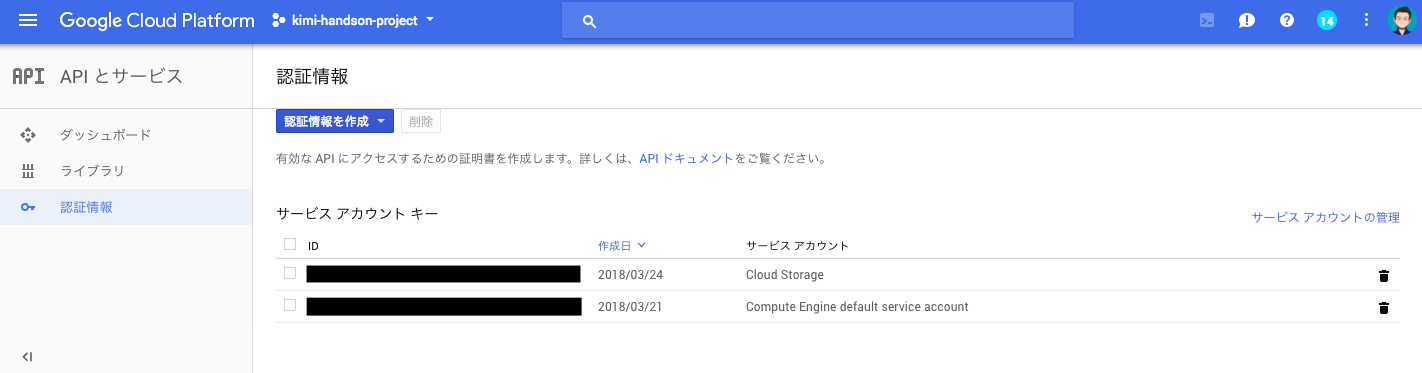Open the help question mark icon
Viewport: 1422px width, 373px height.
tap(1287, 20)
